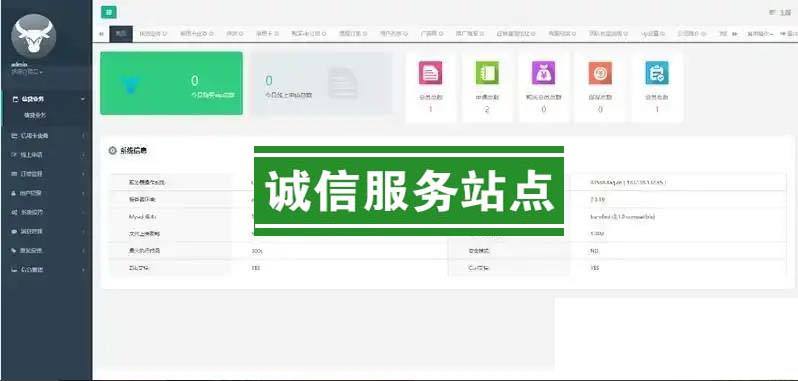This screenshot has width=798, height=381.
Task: Click the tag icon in sidebar
Action: pyautogui.click(x=14, y=250)
